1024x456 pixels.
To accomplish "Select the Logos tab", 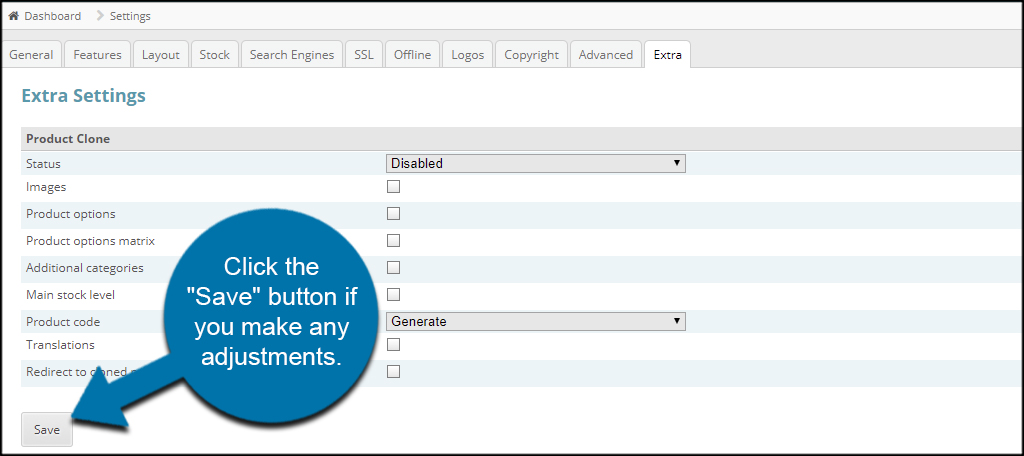I will coord(468,55).
